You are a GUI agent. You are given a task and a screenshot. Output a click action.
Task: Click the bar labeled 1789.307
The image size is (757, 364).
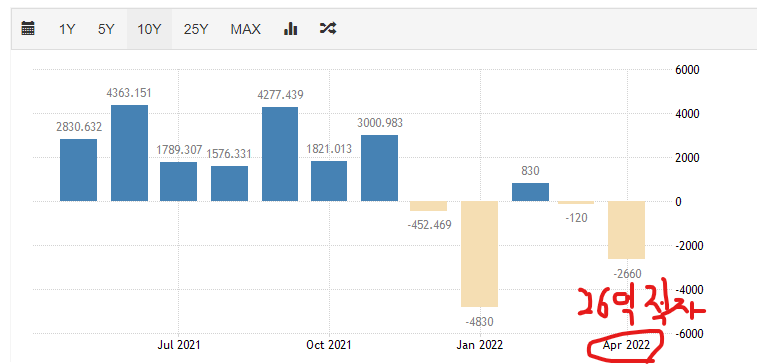click(179, 182)
